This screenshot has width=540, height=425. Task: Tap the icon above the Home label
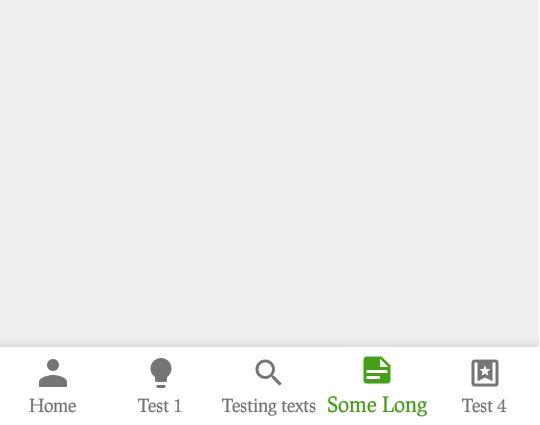(x=53, y=373)
